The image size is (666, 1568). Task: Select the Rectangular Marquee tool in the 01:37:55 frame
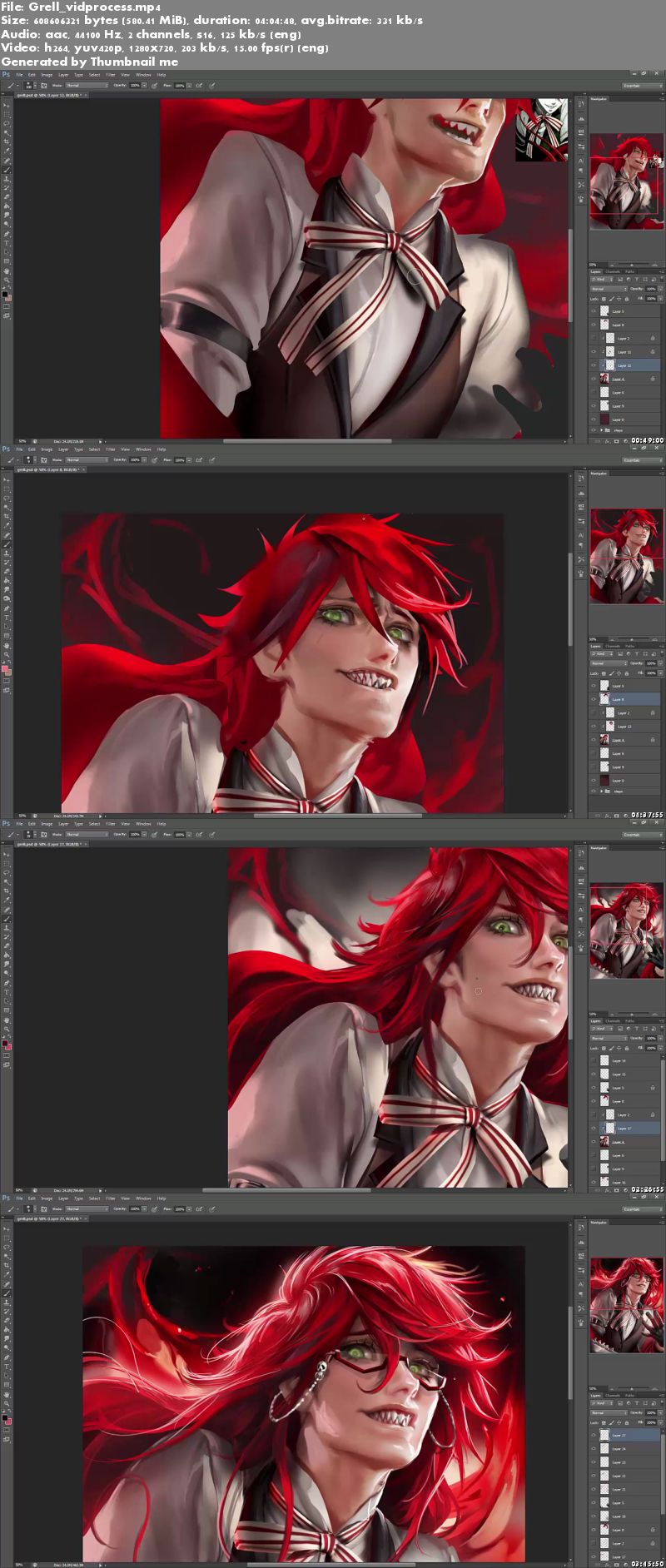(x=7, y=489)
